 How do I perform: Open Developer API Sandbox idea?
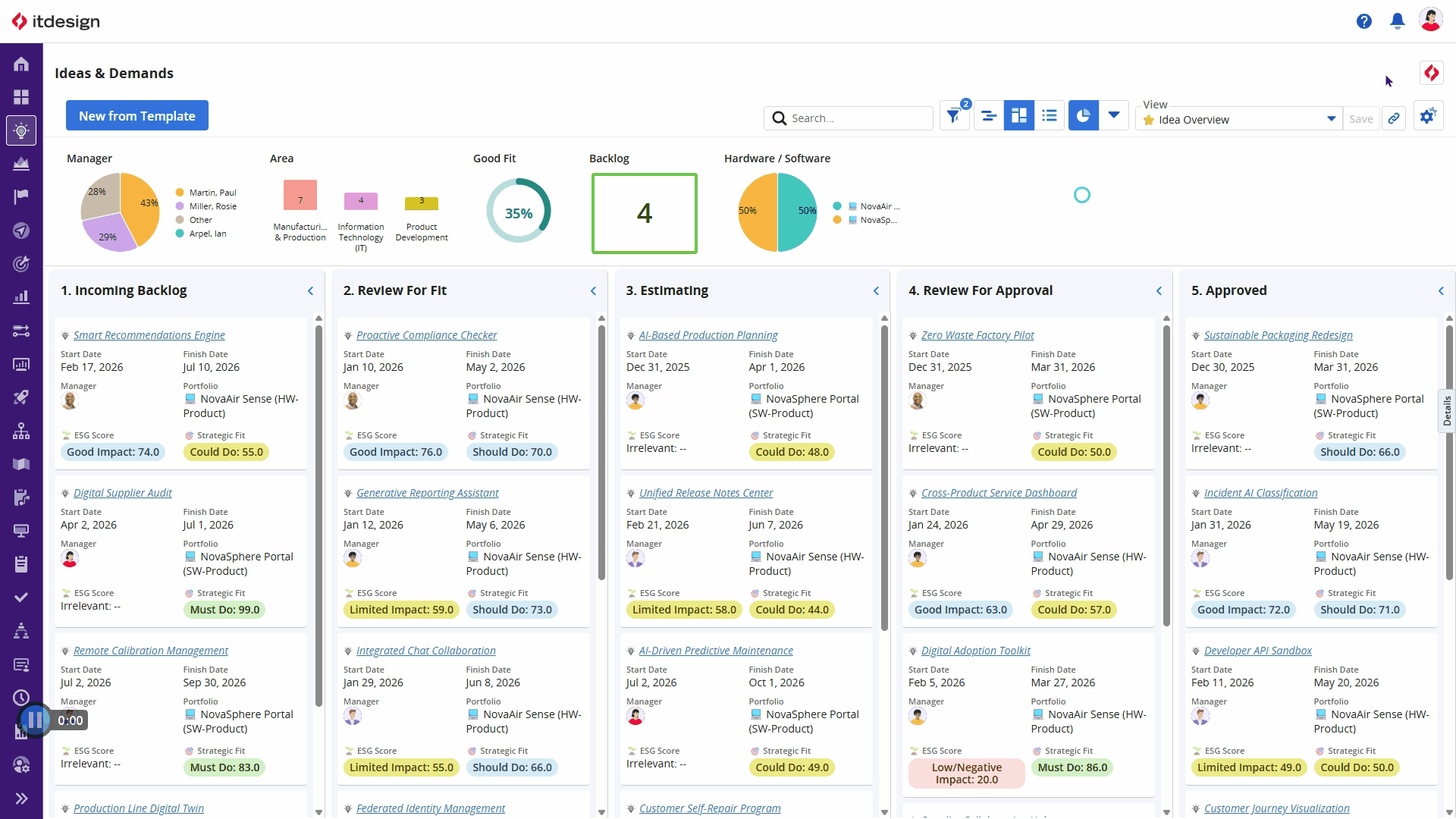[x=1258, y=651]
